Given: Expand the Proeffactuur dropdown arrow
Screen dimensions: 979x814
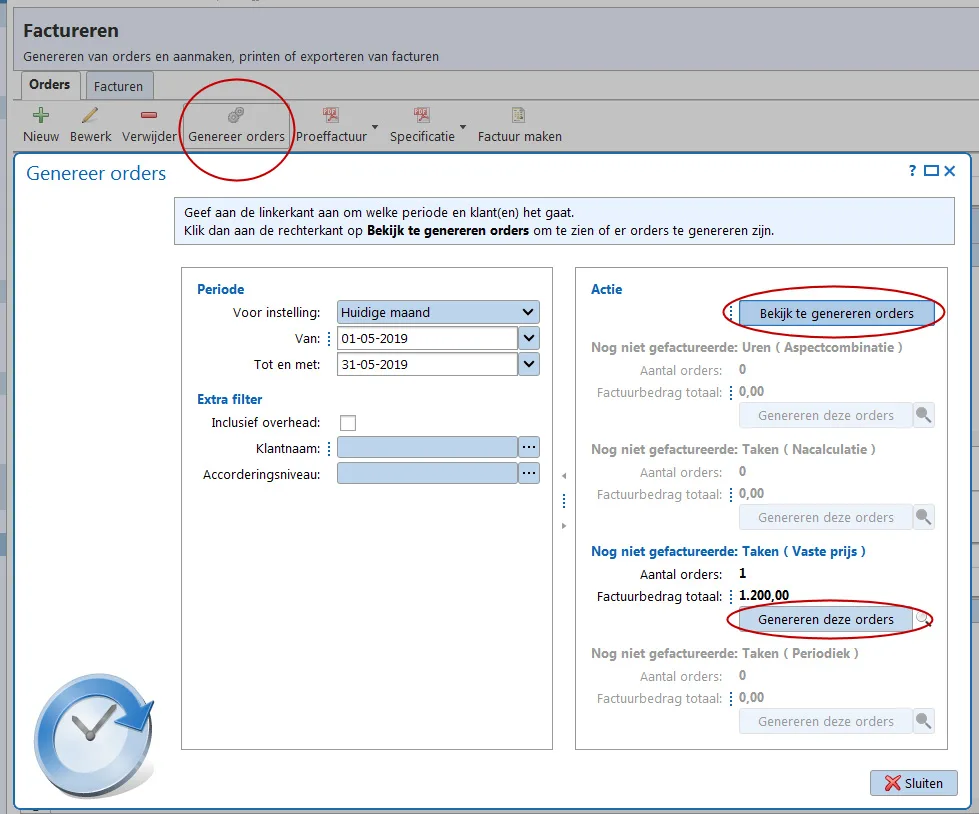Looking at the screenshot, I should pos(375,127).
